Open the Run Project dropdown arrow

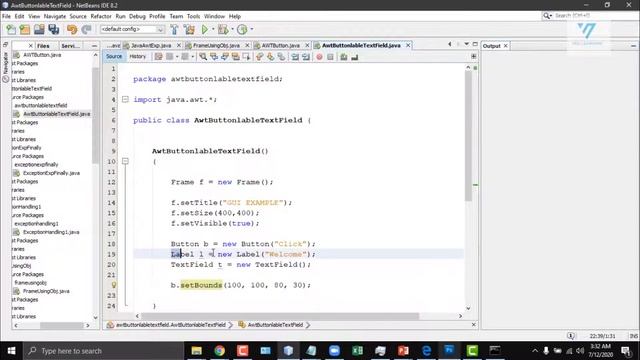(x=213, y=29)
